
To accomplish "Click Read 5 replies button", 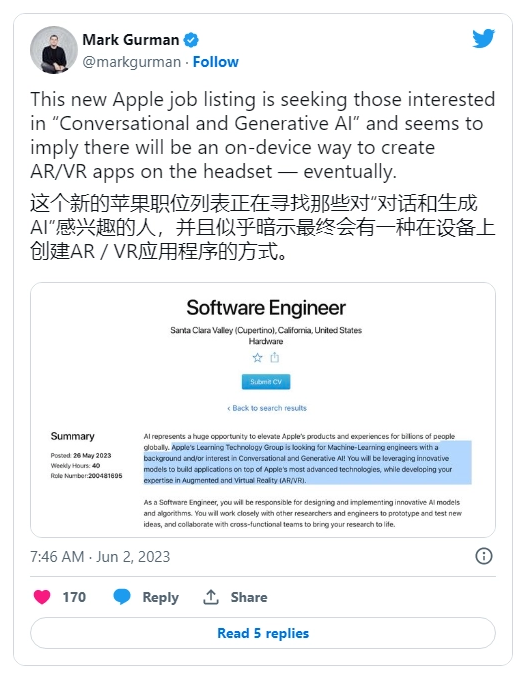I will (x=263, y=633).
